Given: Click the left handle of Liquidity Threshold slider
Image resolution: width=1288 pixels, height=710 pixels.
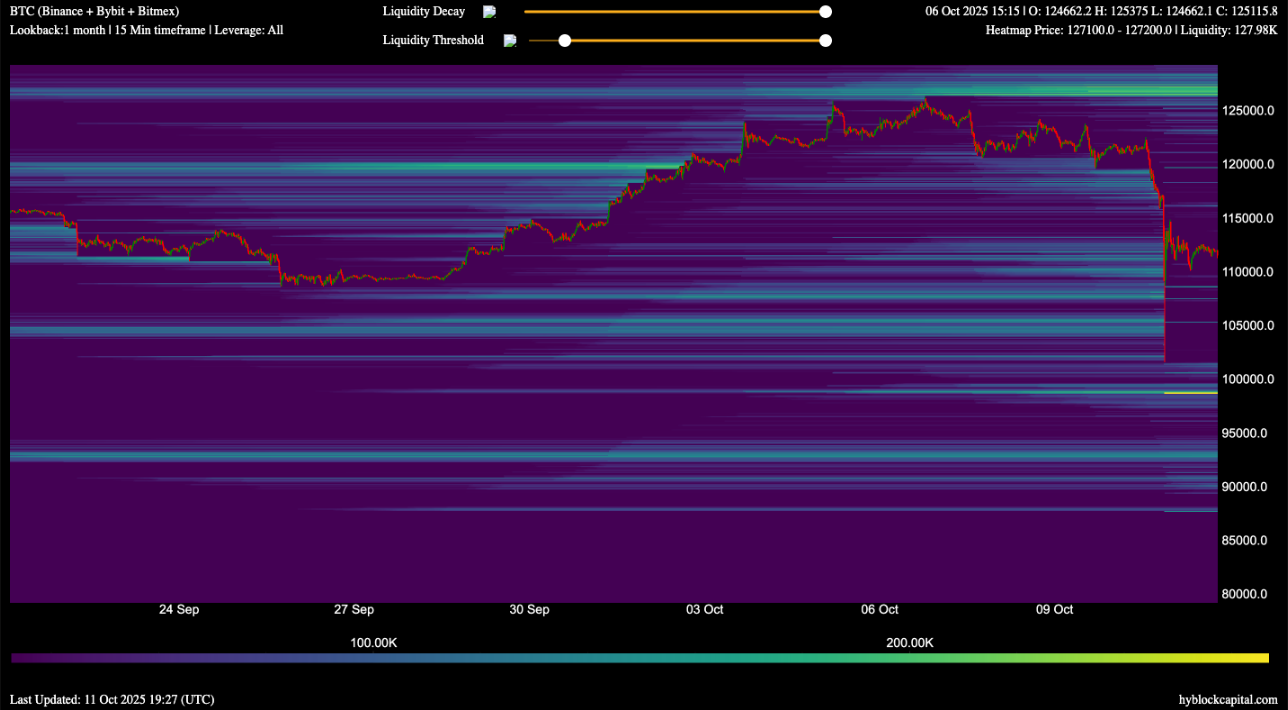Looking at the screenshot, I should click(565, 41).
